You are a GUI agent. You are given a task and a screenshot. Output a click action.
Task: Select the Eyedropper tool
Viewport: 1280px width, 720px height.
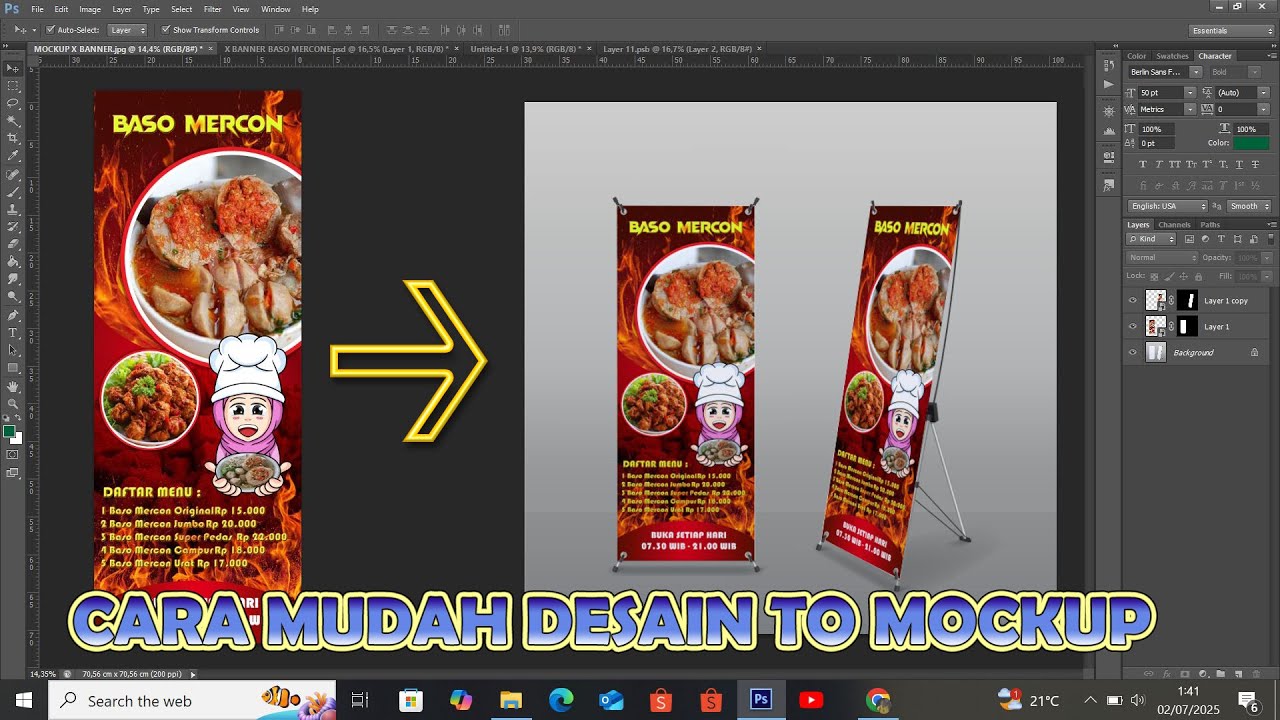coord(13,156)
